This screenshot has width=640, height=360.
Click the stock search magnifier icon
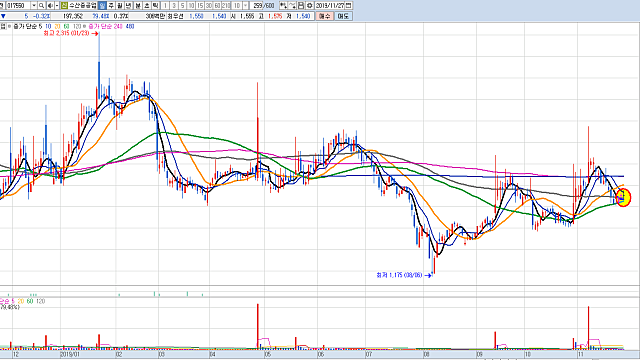tap(41, 5)
